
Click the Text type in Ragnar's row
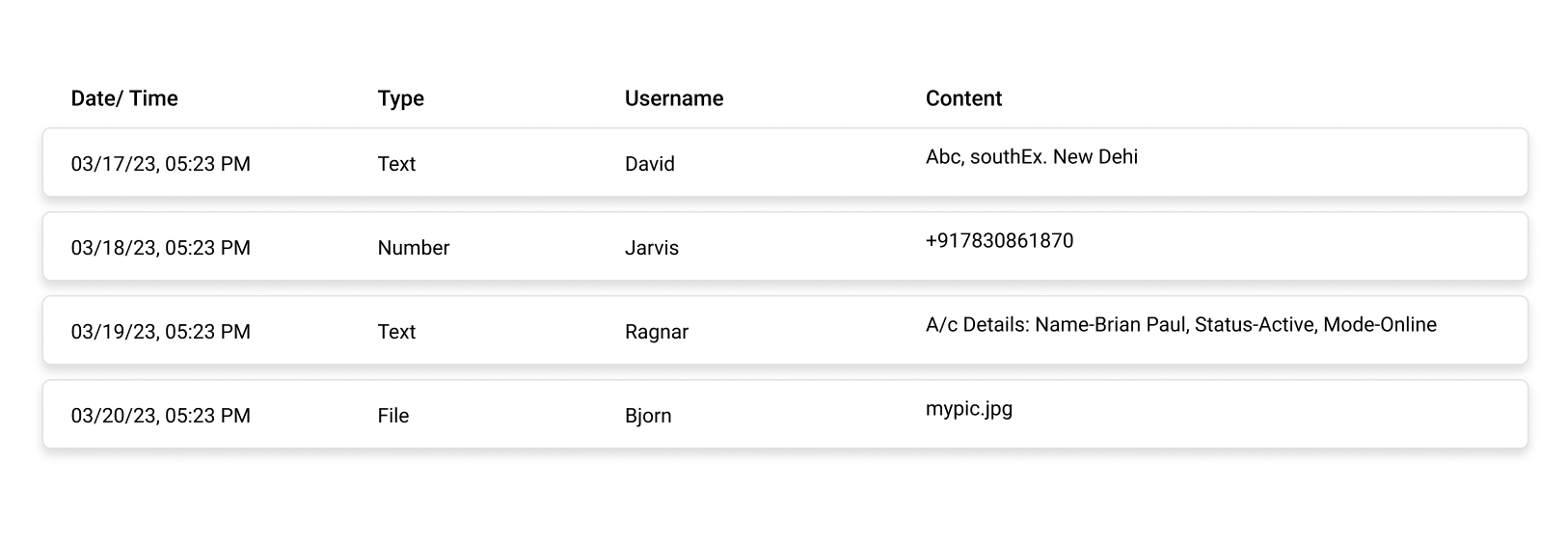[x=396, y=332]
